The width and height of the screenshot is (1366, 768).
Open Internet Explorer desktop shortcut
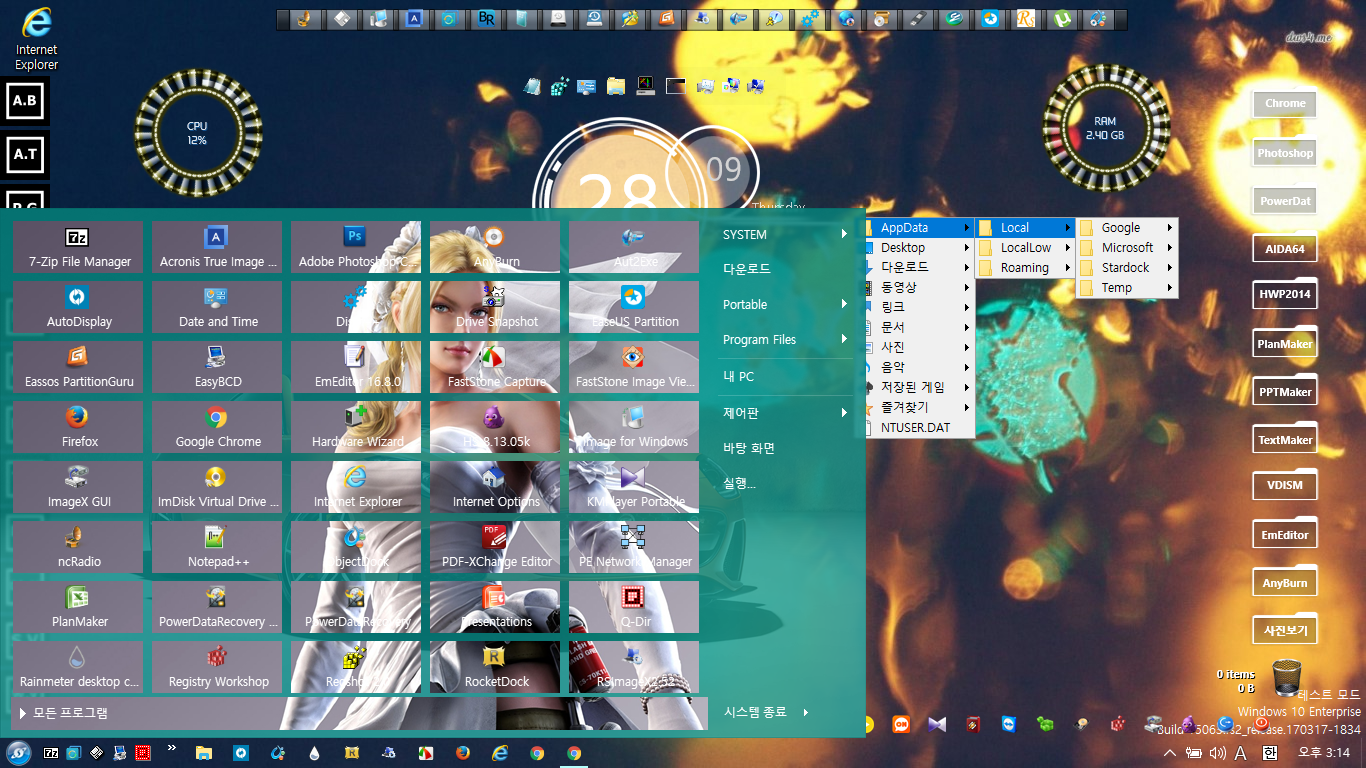click(36, 39)
